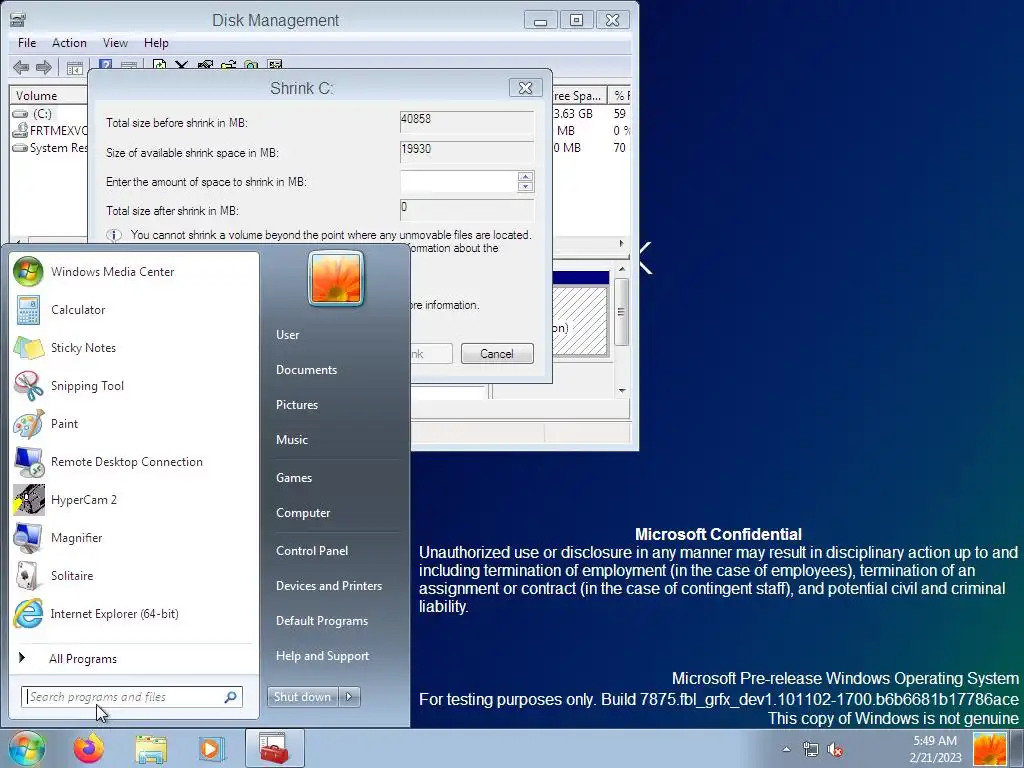1024x768 pixels.
Task: Open Pictures from Start menu
Action: (297, 405)
